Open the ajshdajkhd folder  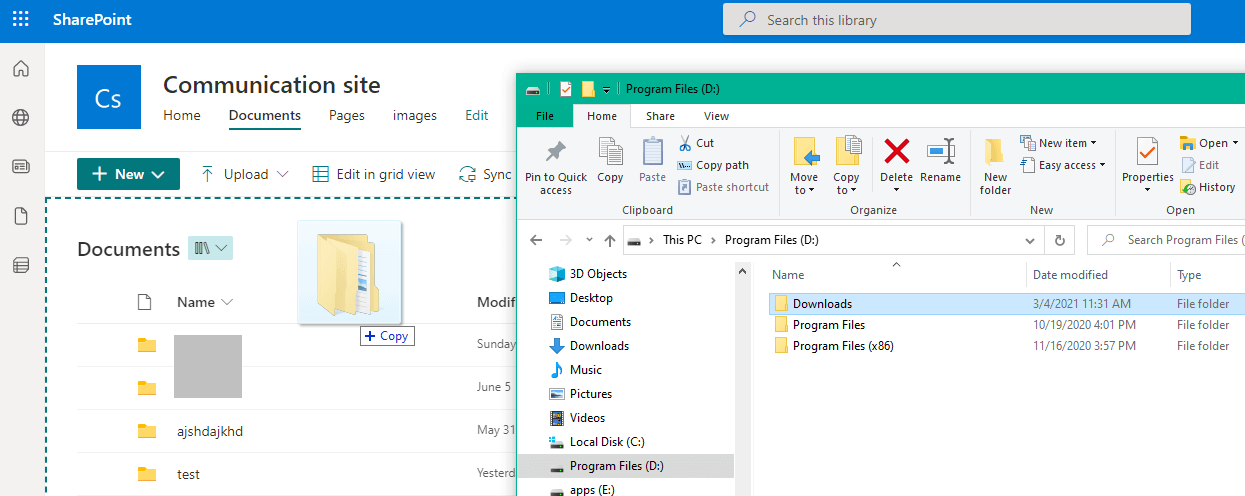(210, 431)
